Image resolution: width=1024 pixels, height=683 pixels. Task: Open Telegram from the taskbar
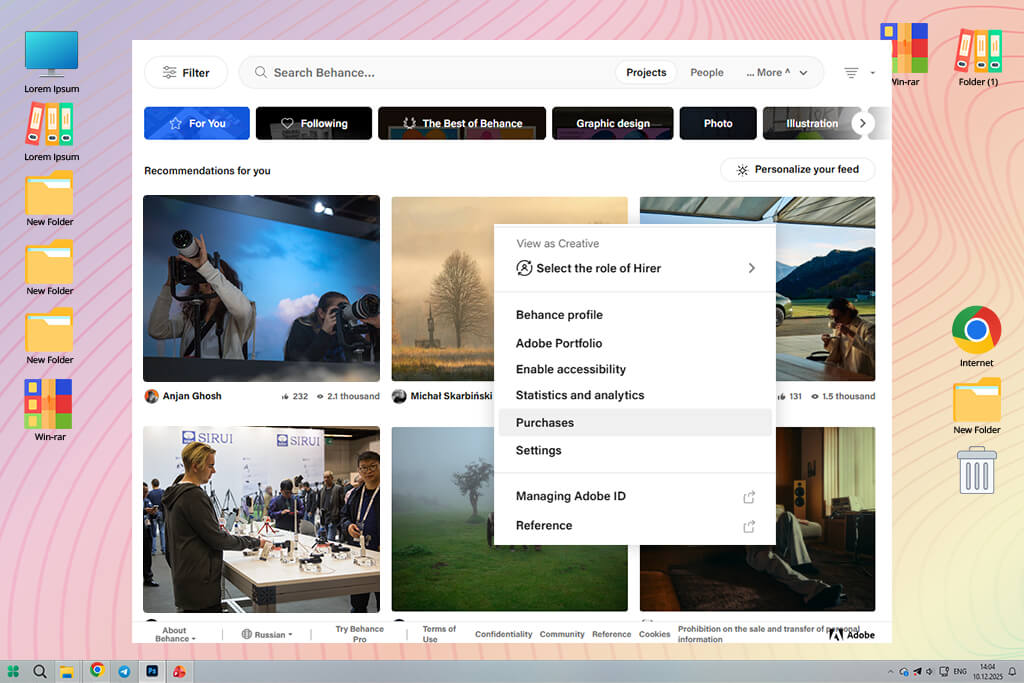pyautogui.click(x=124, y=671)
